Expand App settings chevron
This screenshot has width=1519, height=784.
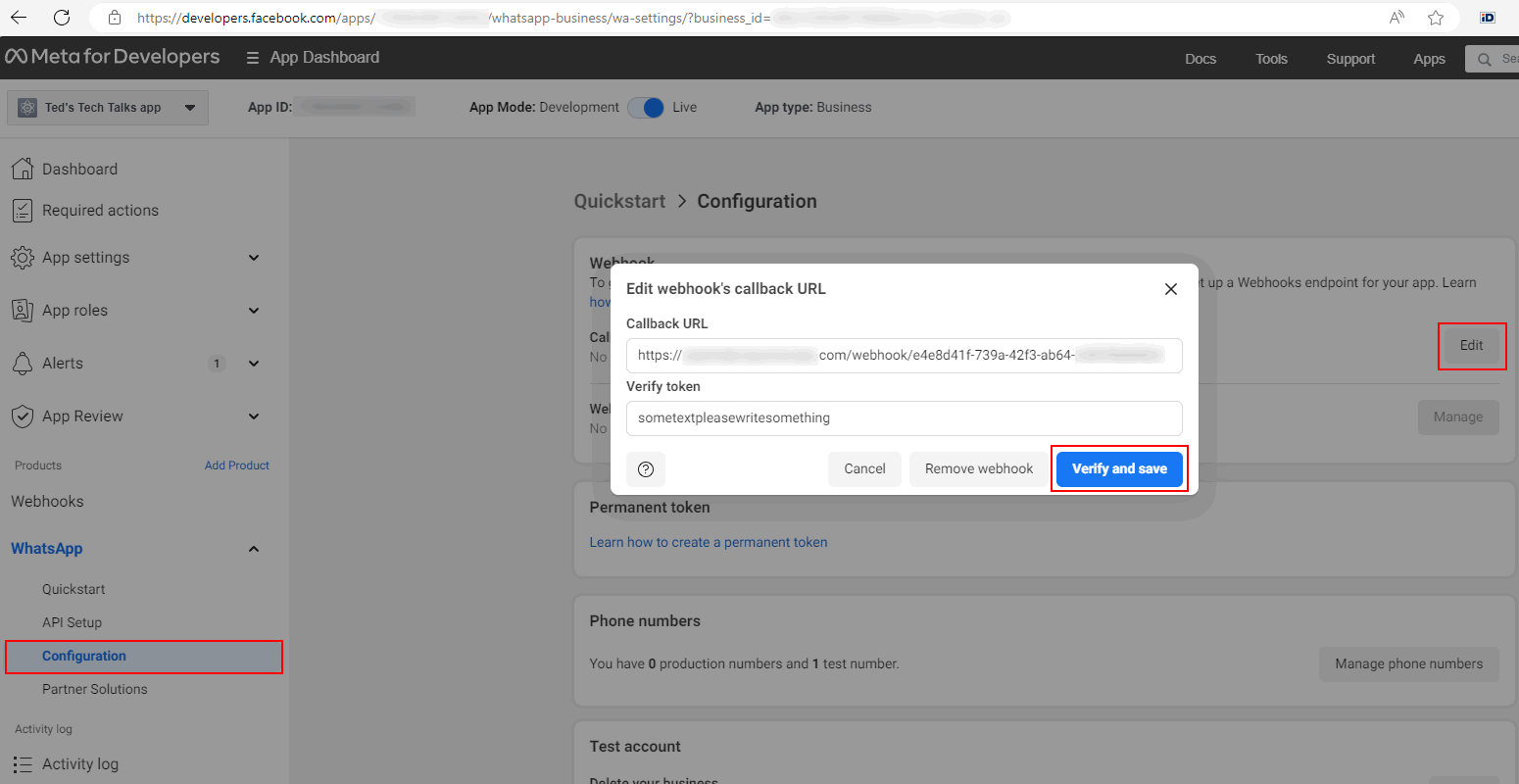(x=254, y=257)
